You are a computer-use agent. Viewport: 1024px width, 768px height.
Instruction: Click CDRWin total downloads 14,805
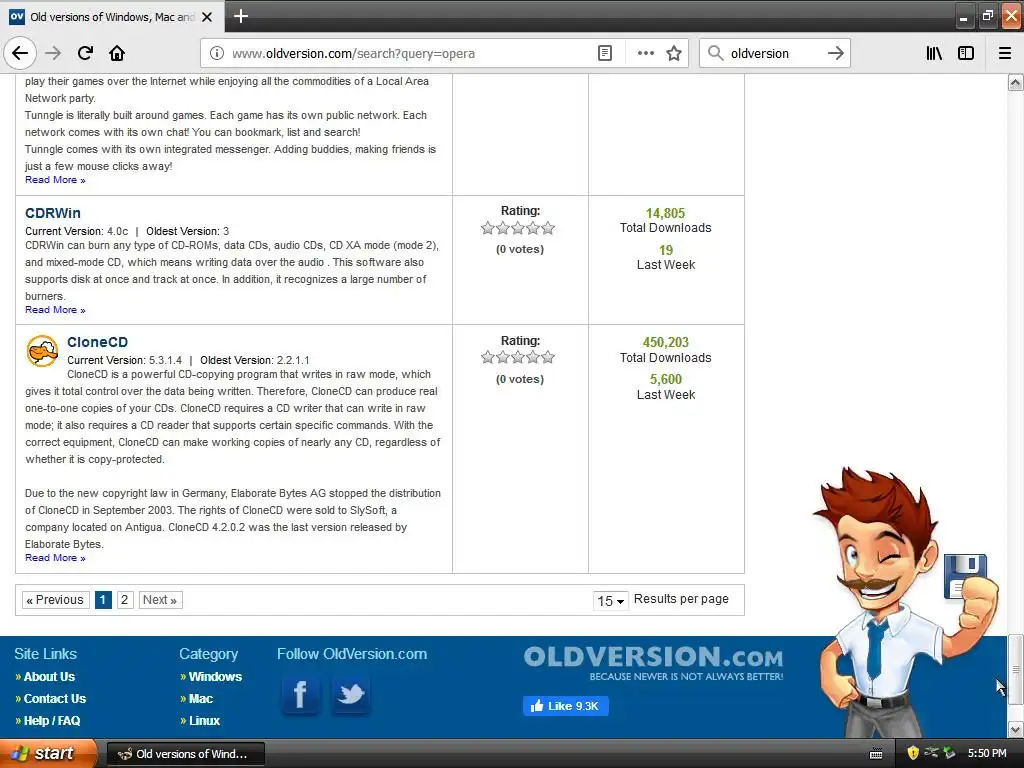point(665,214)
